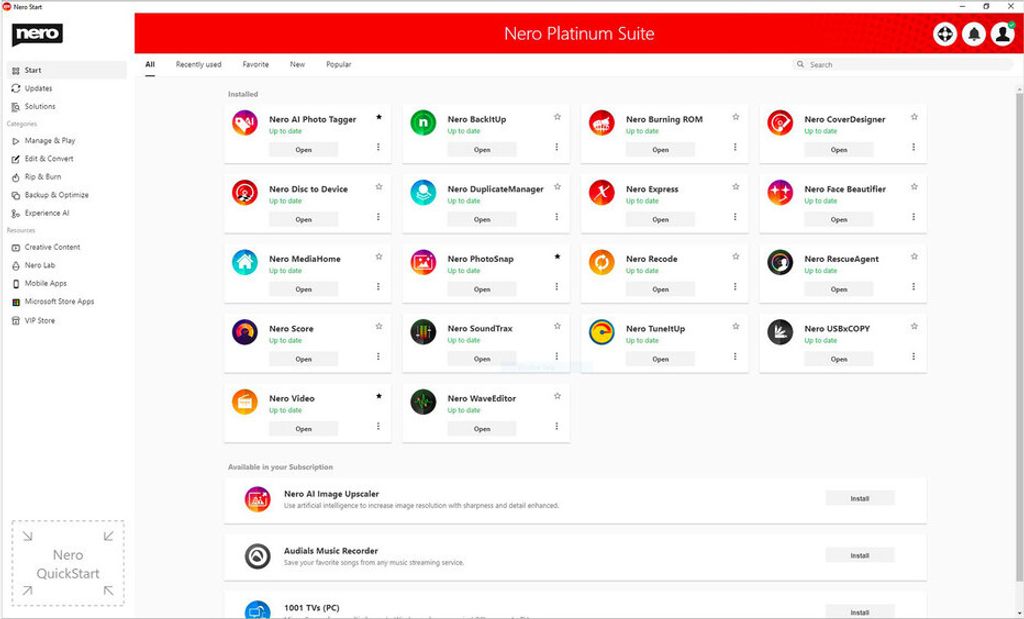Click the Nero AI Image Upscaler icon

[x=257, y=500]
